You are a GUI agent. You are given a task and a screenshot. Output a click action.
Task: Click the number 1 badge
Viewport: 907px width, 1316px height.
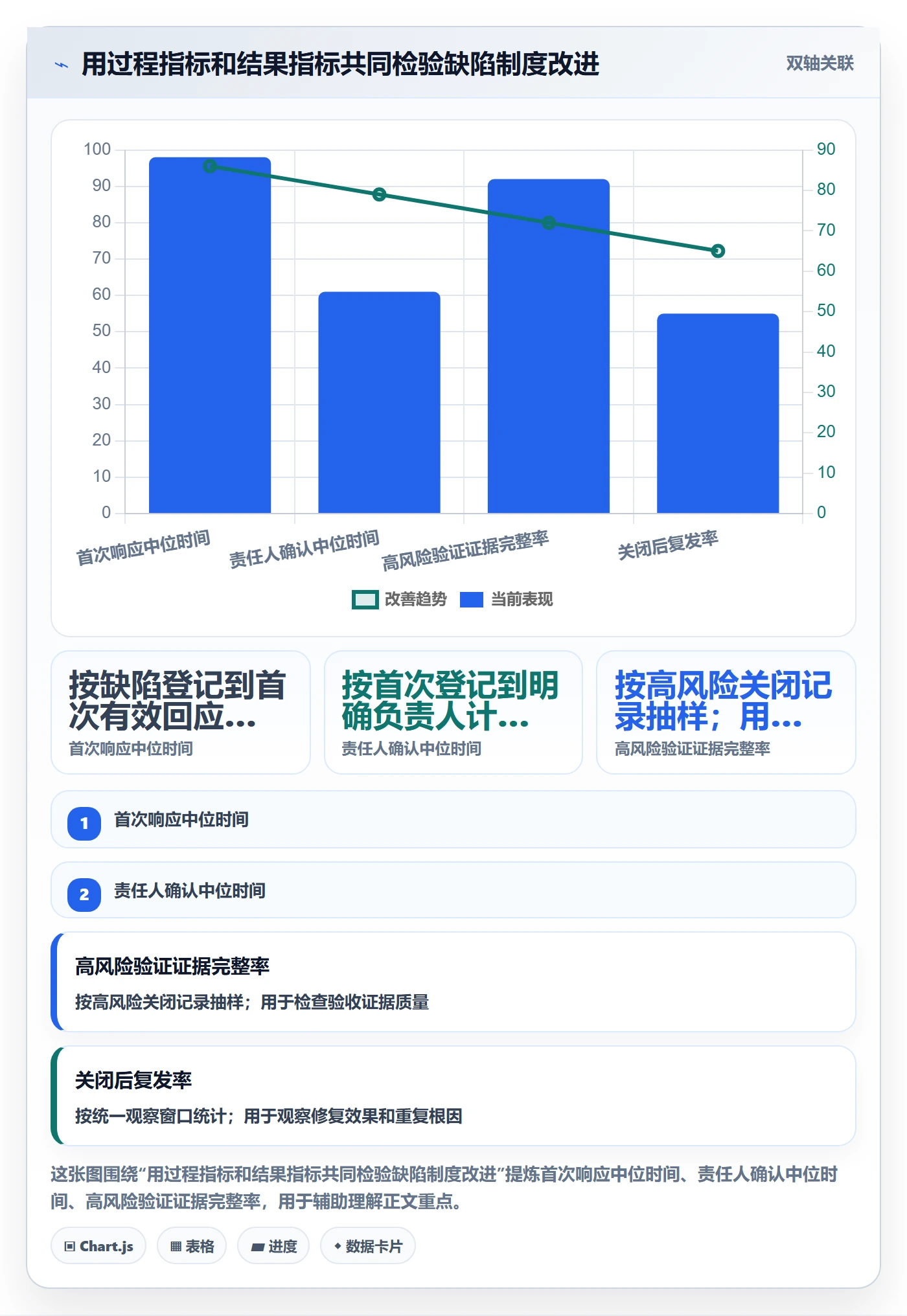84,823
